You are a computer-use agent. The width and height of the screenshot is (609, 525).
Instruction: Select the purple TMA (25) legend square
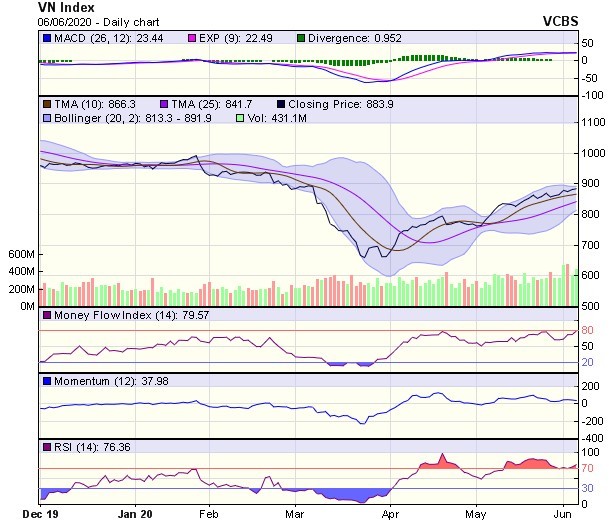162,103
